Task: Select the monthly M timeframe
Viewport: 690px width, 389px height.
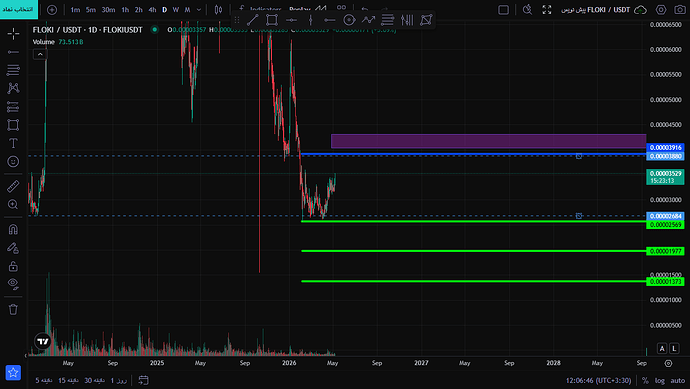Action: click(x=187, y=10)
